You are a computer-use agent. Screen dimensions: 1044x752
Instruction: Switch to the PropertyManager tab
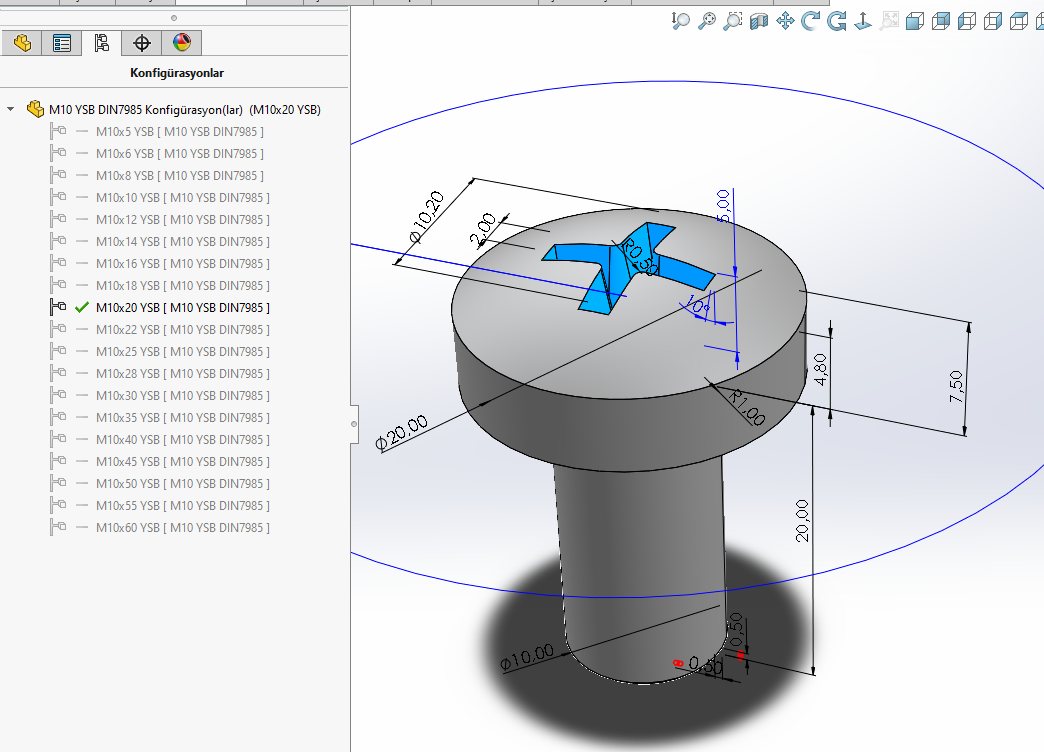[x=62, y=43]
